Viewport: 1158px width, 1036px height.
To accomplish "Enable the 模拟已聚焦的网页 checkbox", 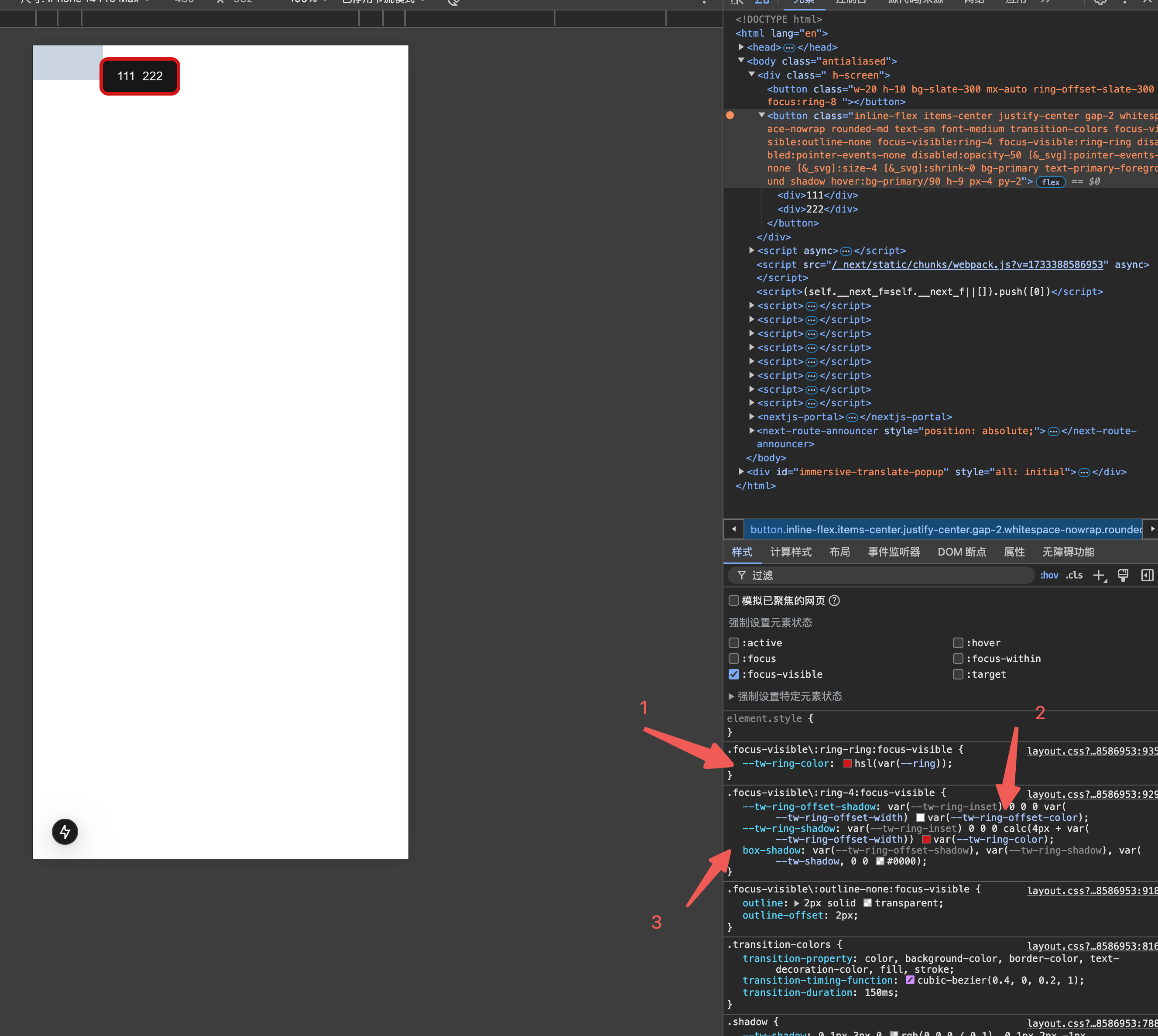I will 734,600.
